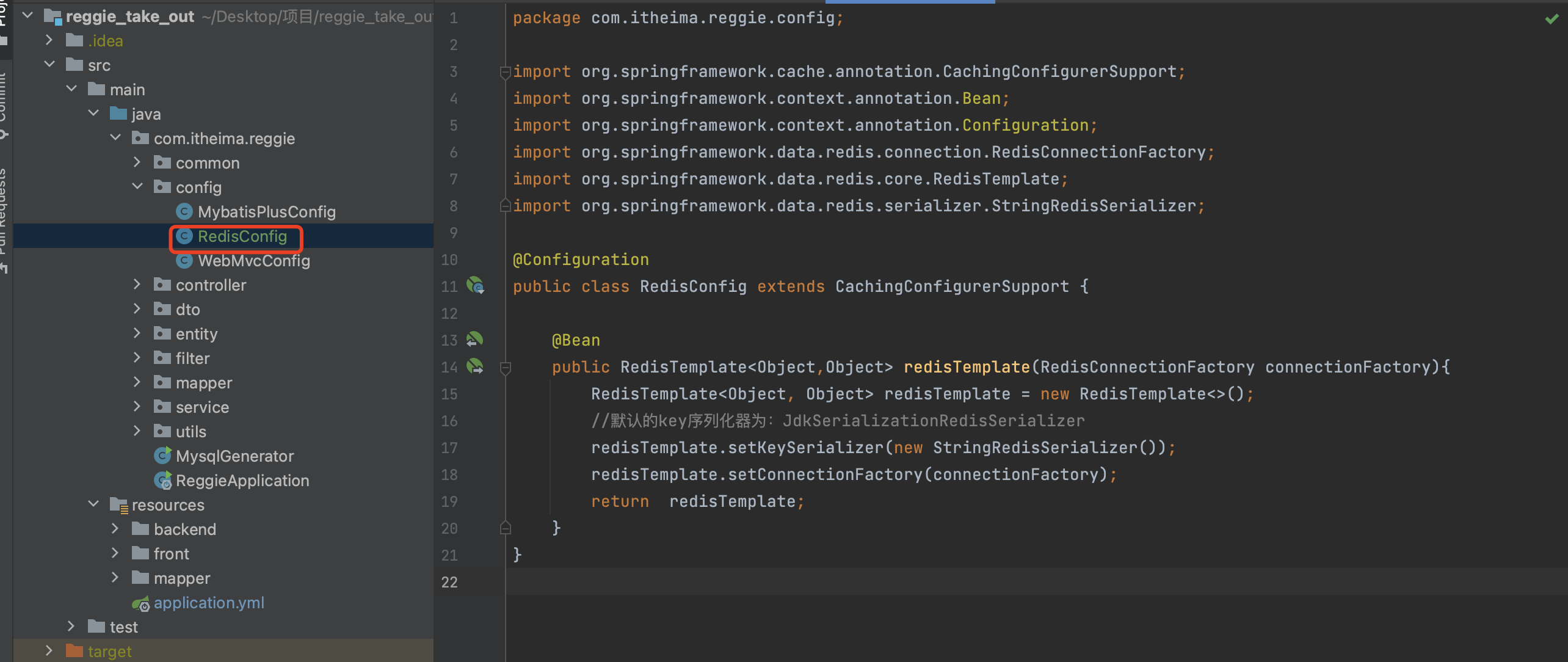Open the application.yml config file
Screen dimensions: 1568x662
pos(208,603)
